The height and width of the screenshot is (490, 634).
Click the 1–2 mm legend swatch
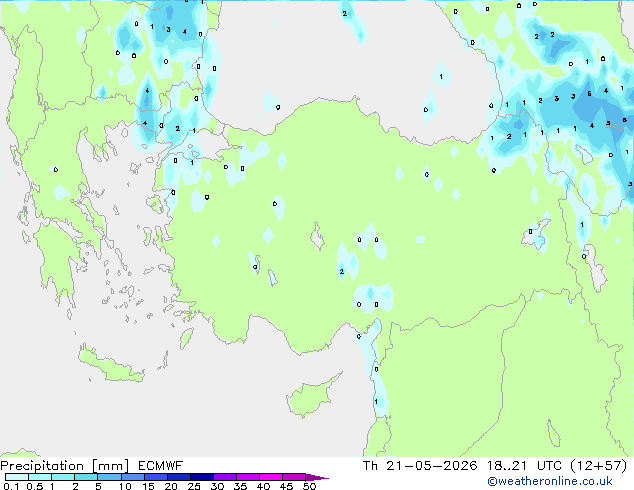[63, 477]
